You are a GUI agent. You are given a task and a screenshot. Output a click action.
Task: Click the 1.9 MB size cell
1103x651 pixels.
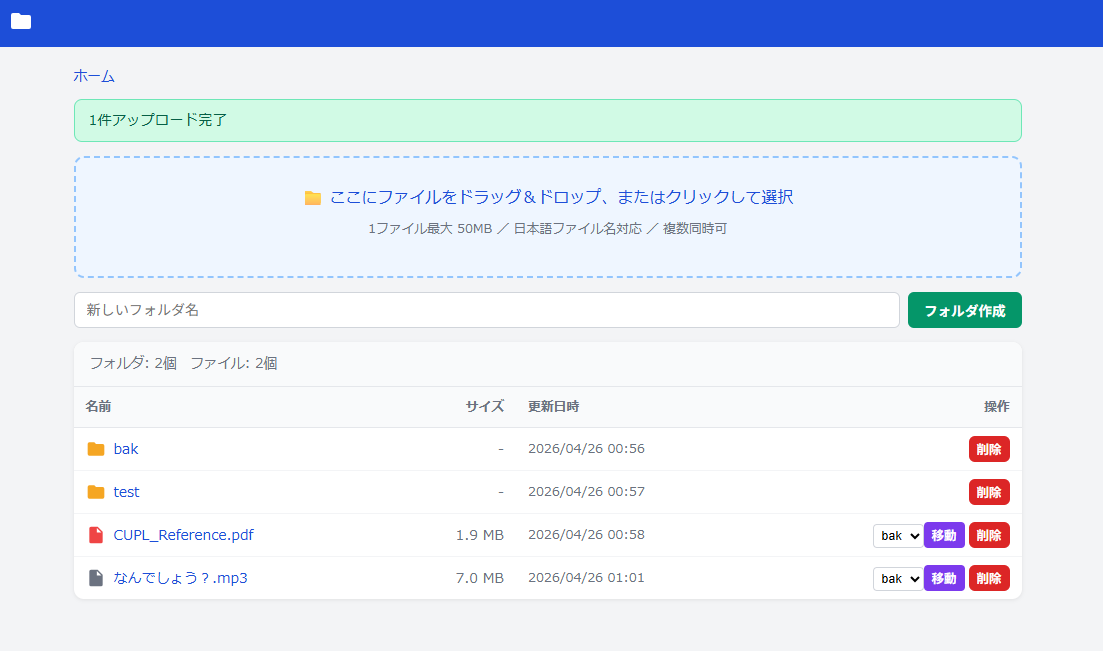pos(480,535)
